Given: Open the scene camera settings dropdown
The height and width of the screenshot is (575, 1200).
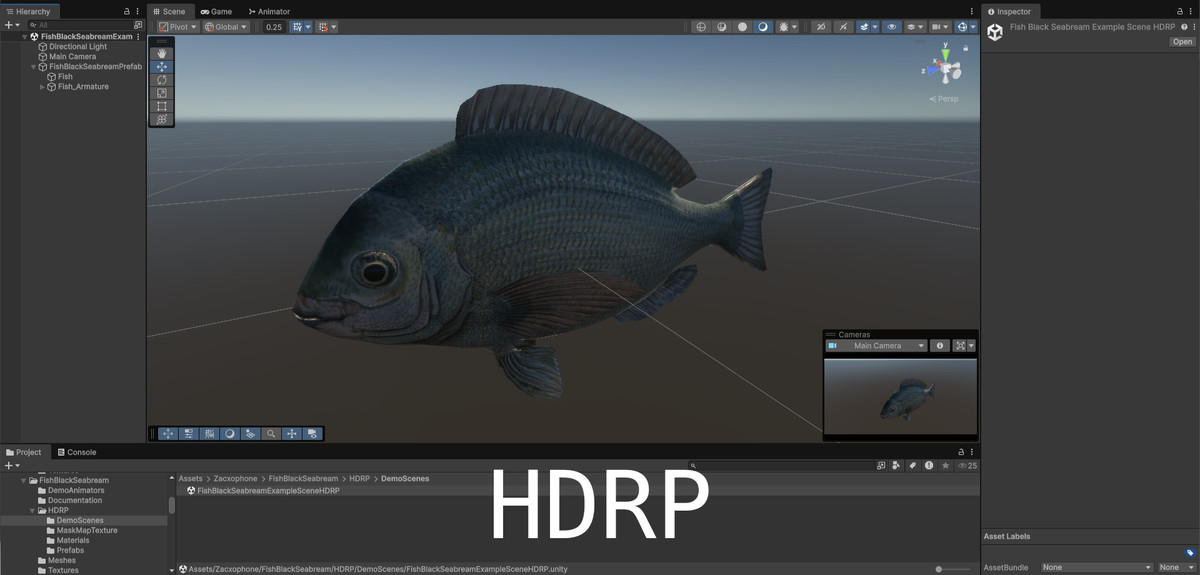Looking at the screenshot, I should (x=940, y=27).
